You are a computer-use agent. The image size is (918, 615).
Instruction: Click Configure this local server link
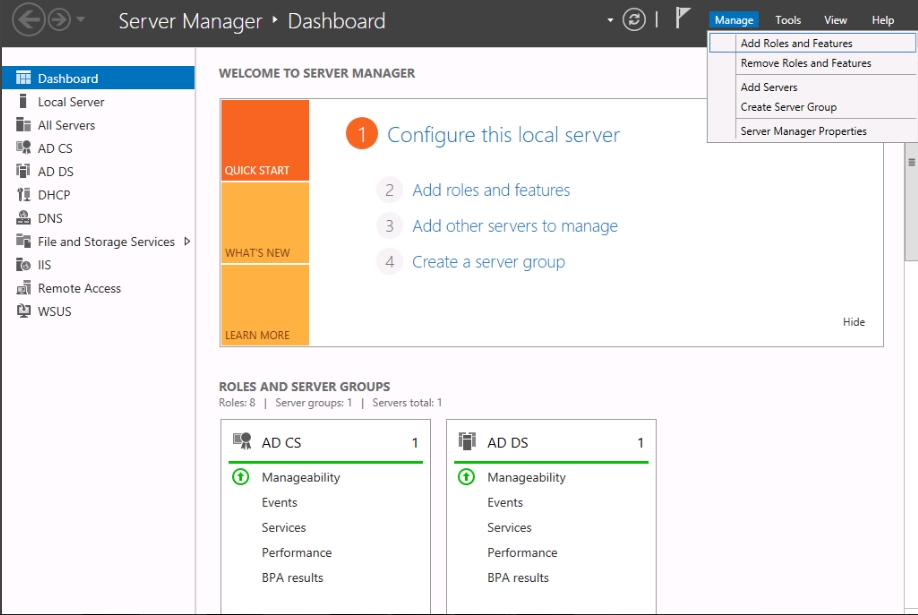[x=503, y=135]
